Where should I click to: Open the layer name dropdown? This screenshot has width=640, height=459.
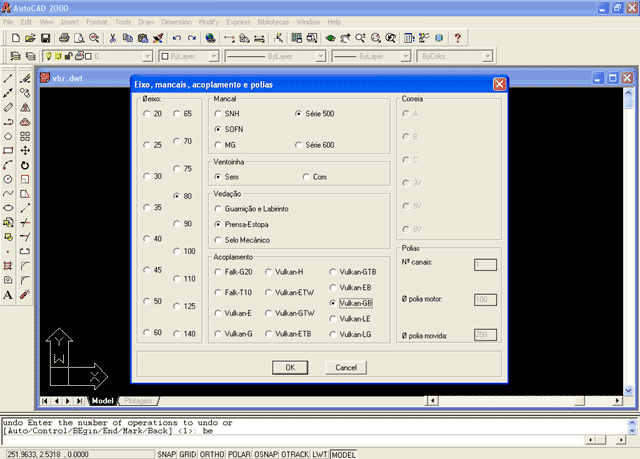(118, 58)
